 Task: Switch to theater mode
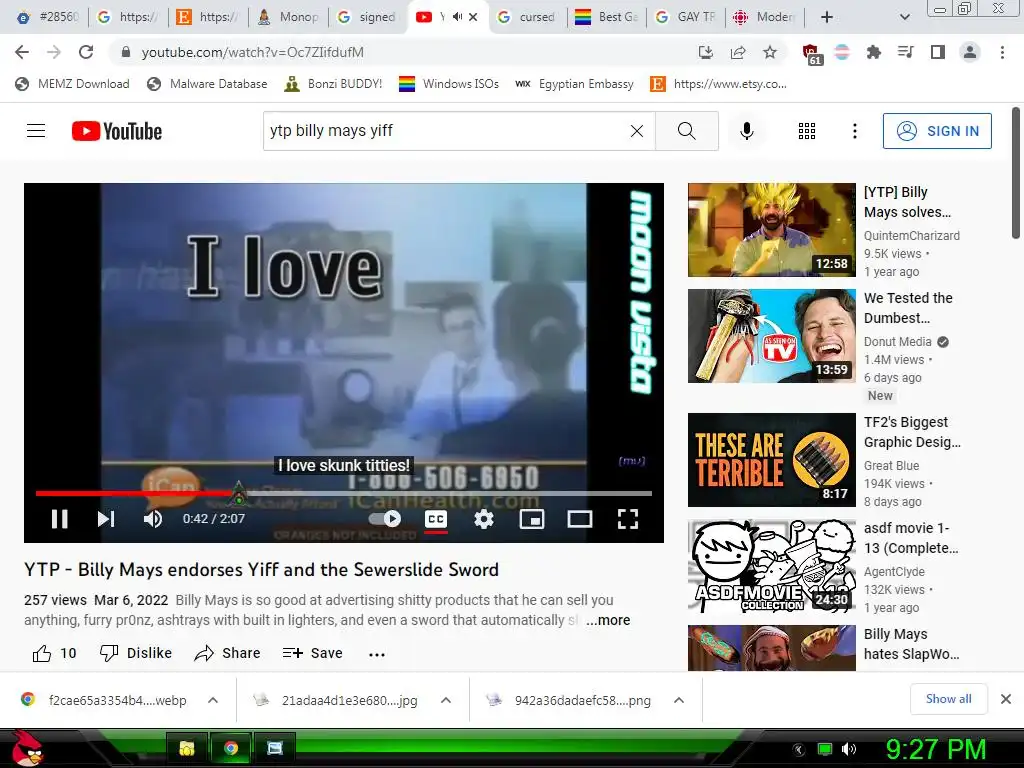pos(579,519)
